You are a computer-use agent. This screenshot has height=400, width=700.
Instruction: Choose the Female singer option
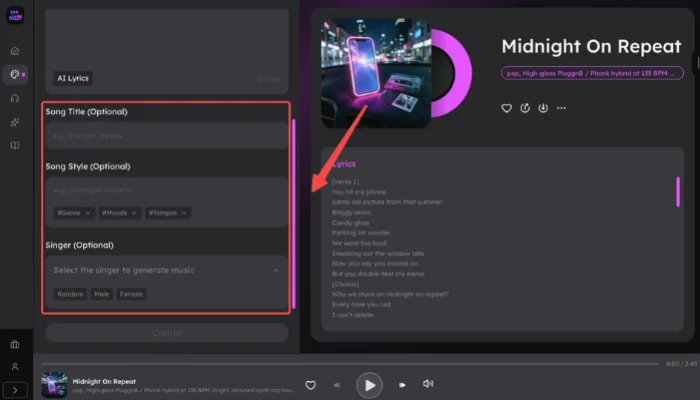coord(133,294)
